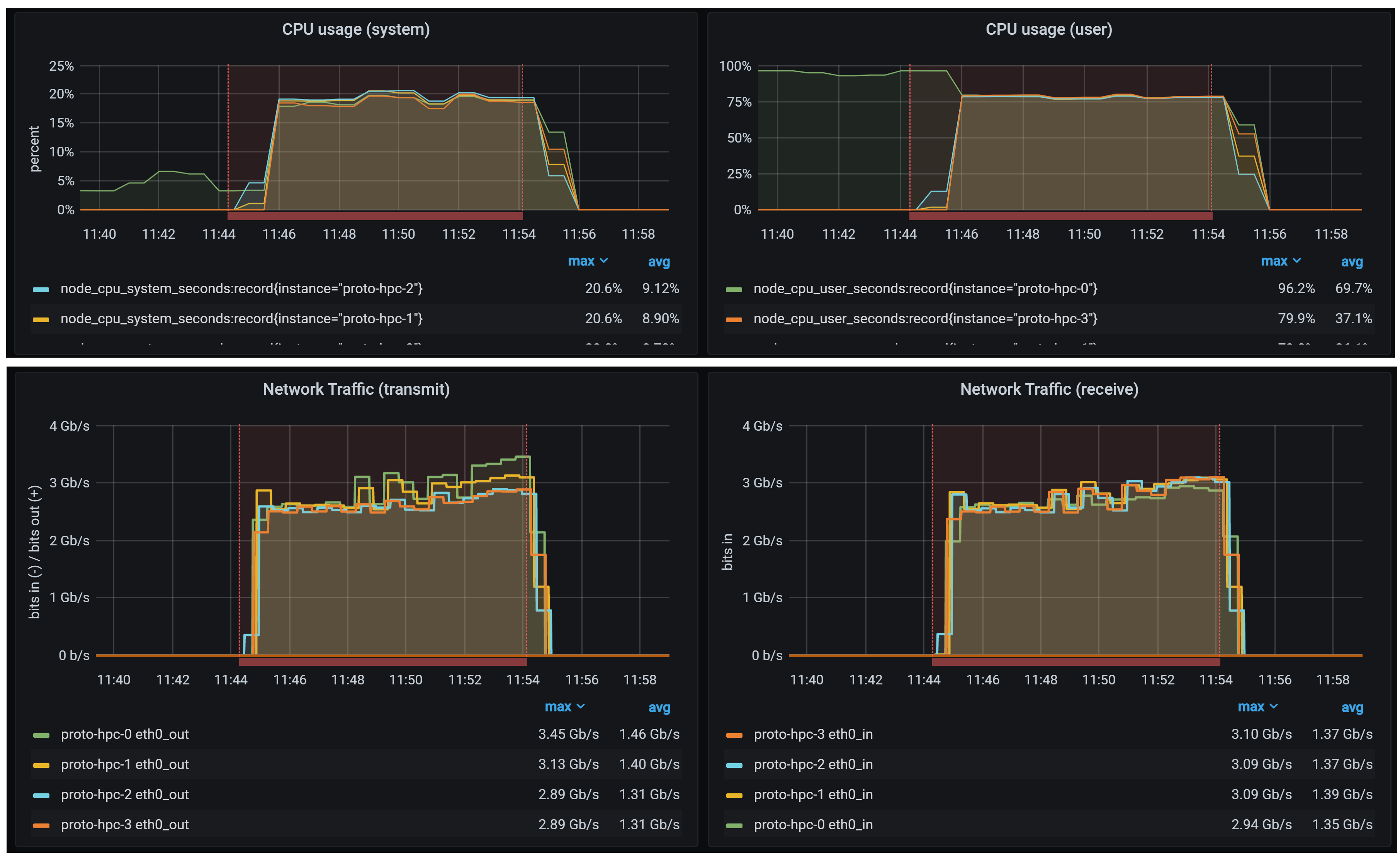This screenshot has width=1400, height=859.
Task: Sort CPU system legend by avg column
Action: (x=659, y=262)
